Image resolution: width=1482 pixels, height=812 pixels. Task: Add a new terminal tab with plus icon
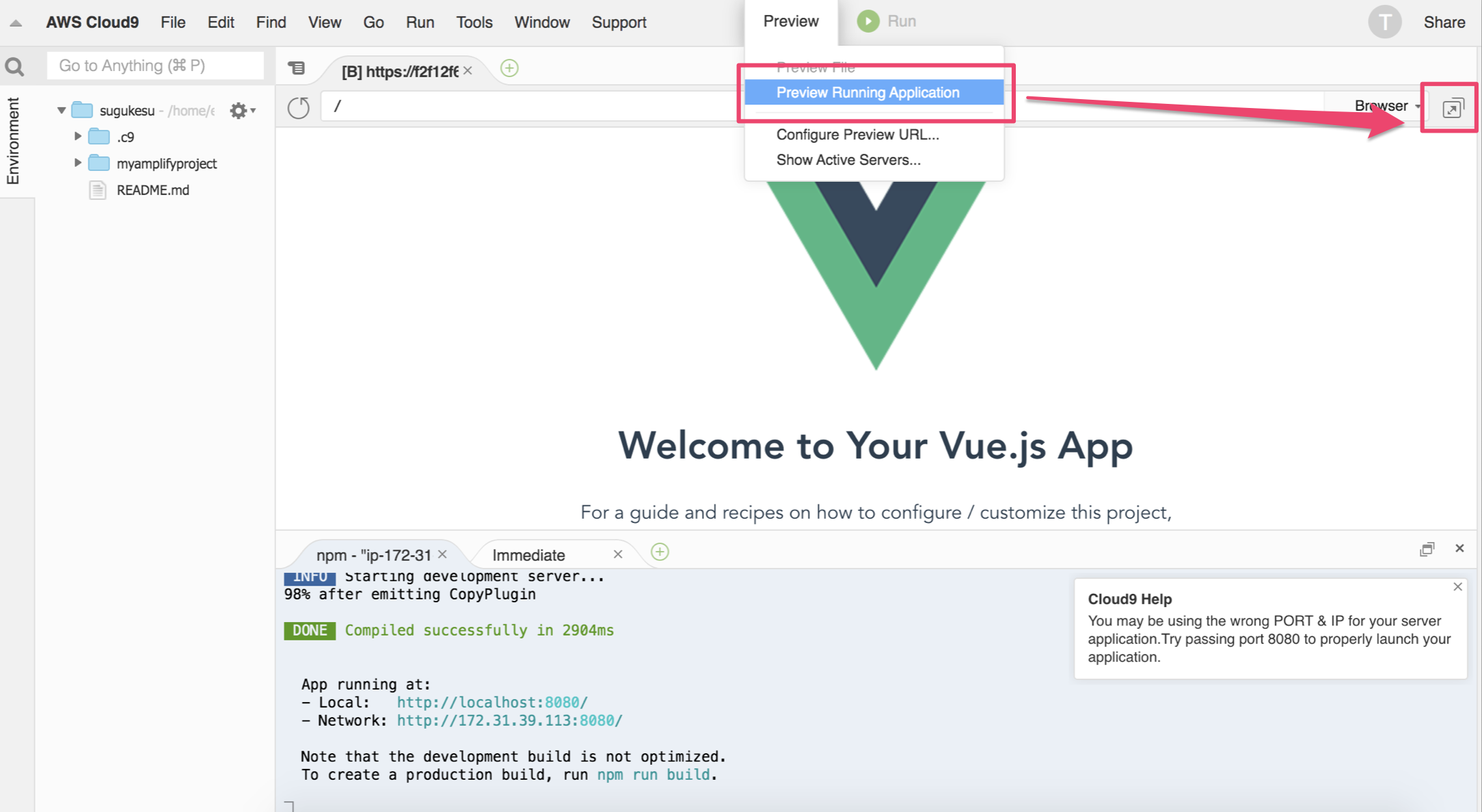click(660, 552)
